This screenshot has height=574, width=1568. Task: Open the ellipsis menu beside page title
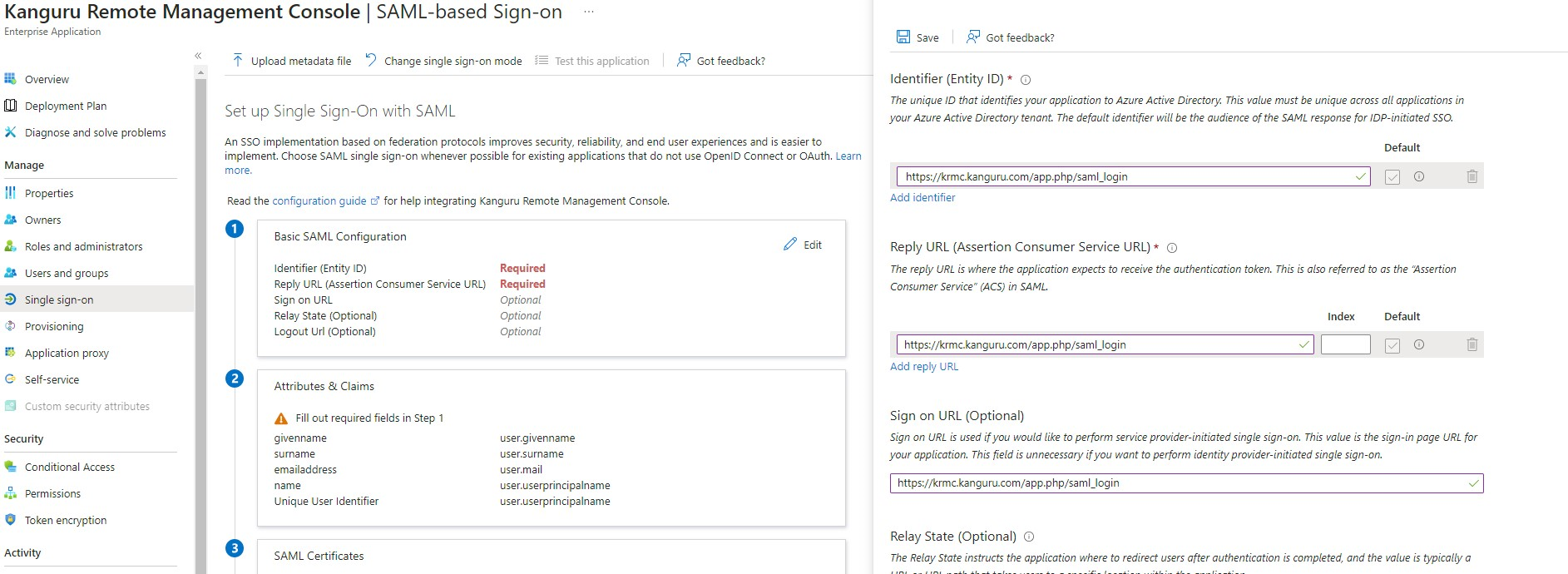point(589,12)
